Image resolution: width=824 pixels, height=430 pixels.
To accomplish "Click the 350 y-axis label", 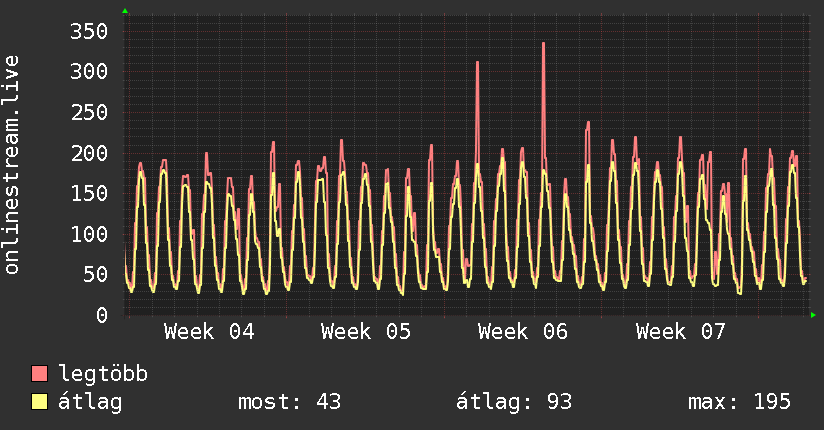I will [89, 32].
